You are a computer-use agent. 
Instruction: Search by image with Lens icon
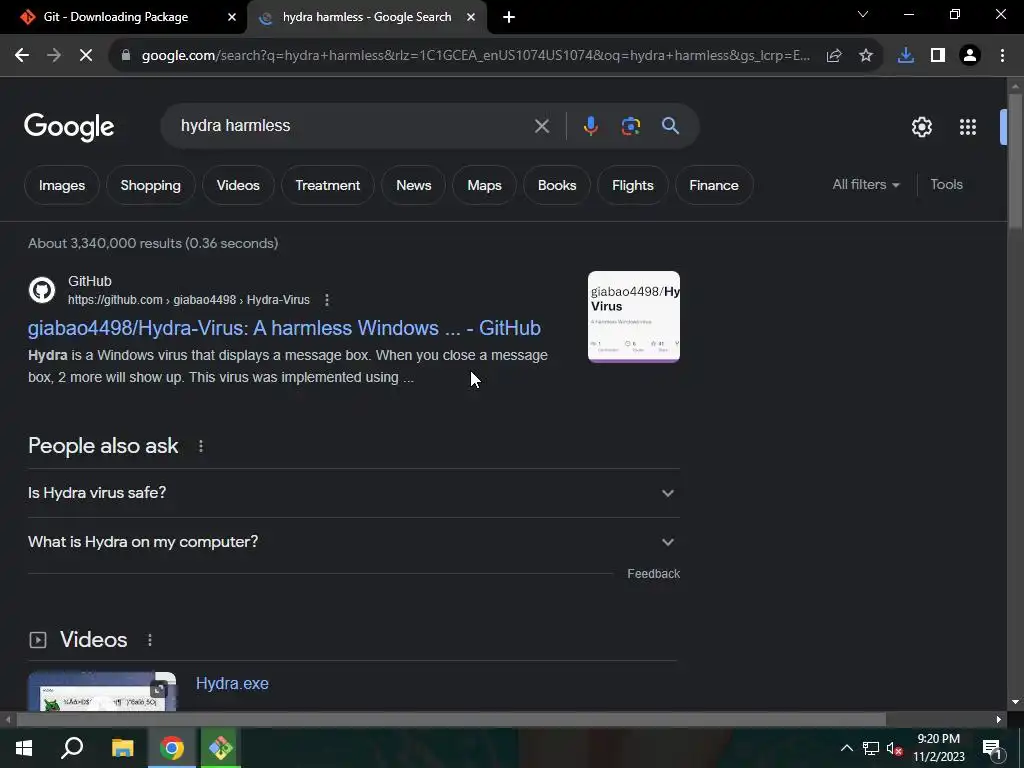(x=630, y=126)
